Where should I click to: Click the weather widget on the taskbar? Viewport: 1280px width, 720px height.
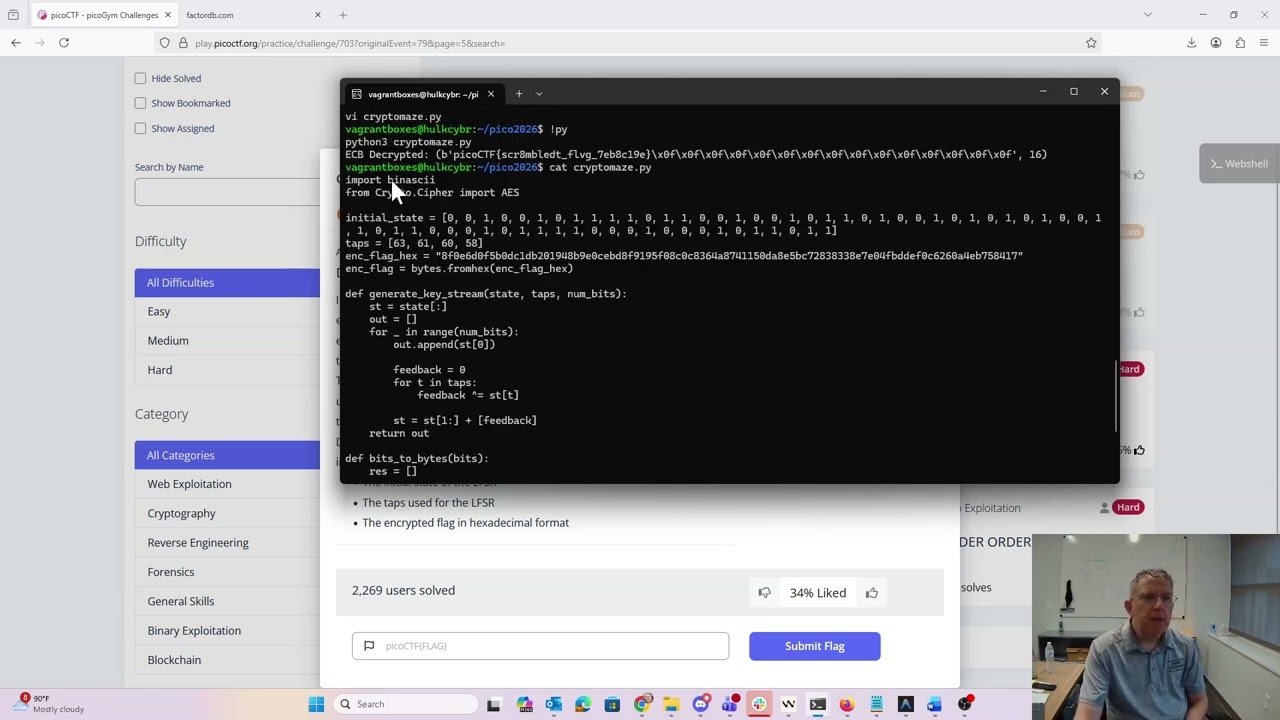tap(50, 704)
